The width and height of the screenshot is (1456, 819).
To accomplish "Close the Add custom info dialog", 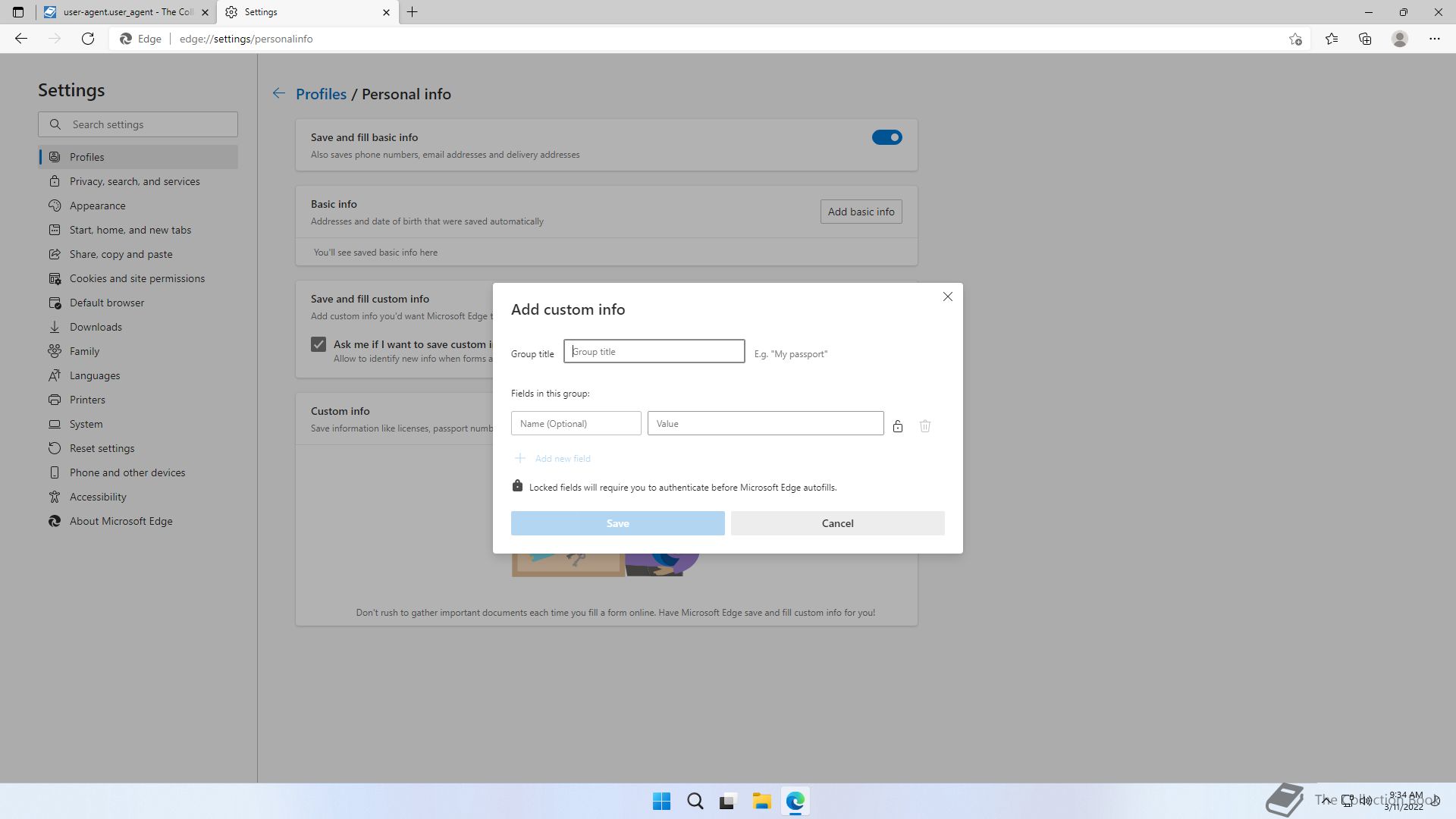I will (x=947, y=297).
